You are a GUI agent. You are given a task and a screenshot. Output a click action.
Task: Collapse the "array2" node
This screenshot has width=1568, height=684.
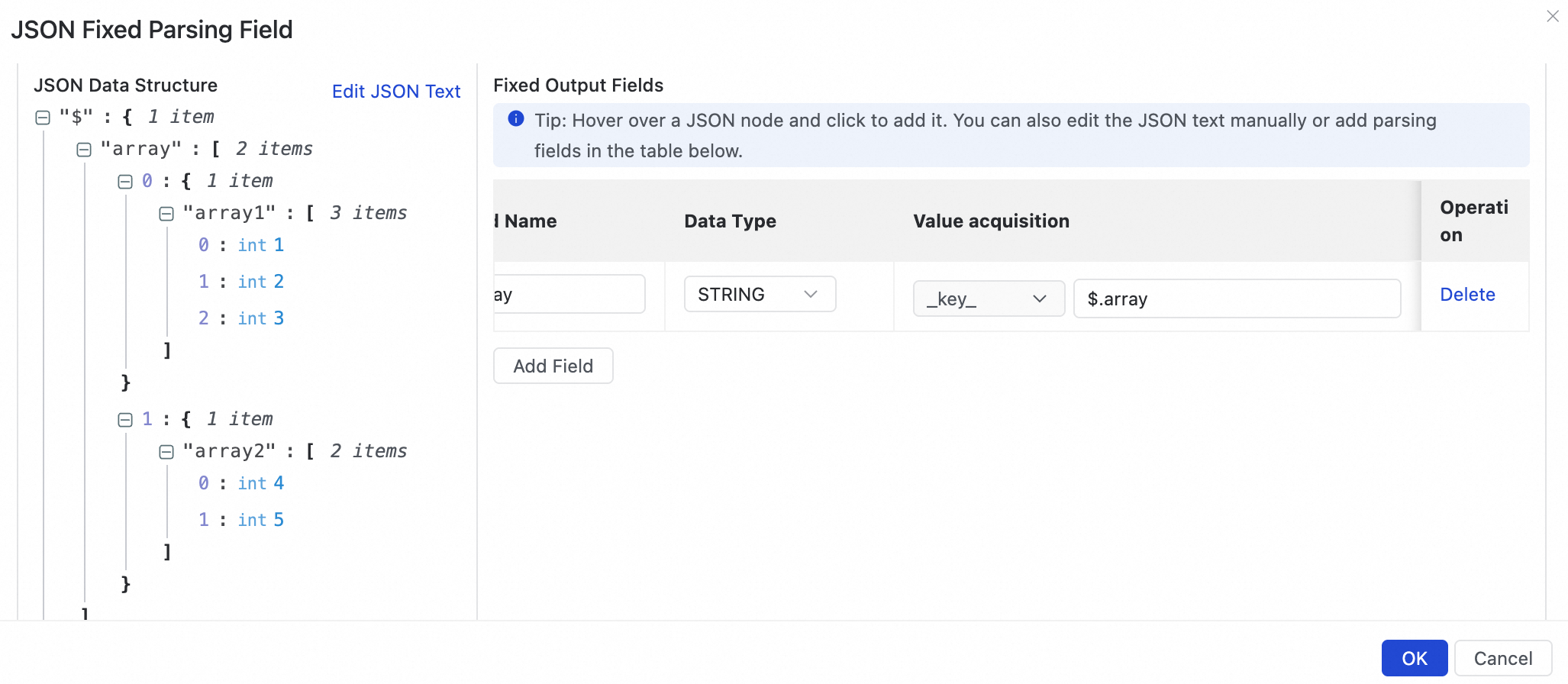click(166, 452)
